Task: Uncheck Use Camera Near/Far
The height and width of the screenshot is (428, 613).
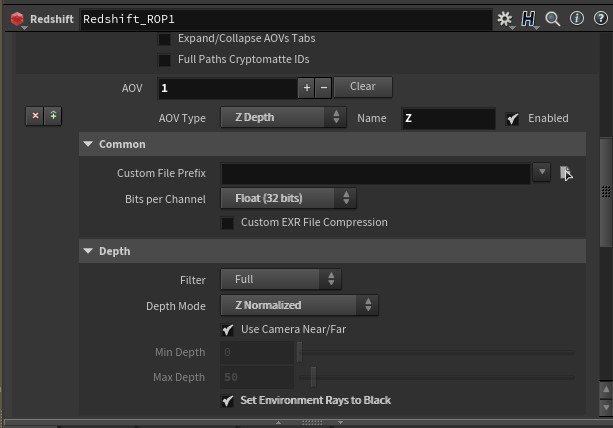Action: click(228, 329)
